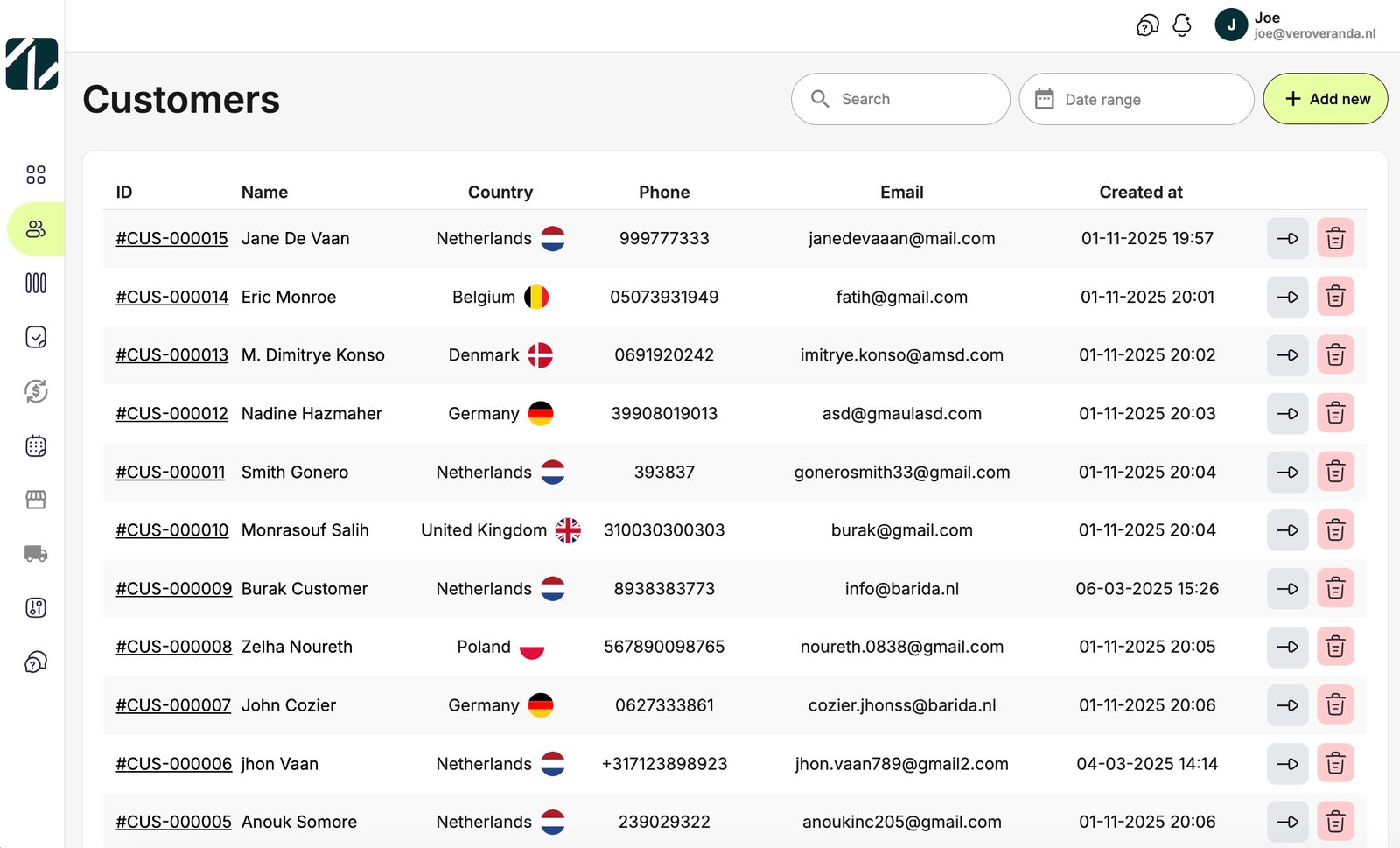The height and width of the screenshot is (848, 1400).
Task: Open details arrow for Burak Customer
Action: pos(1287,589)
